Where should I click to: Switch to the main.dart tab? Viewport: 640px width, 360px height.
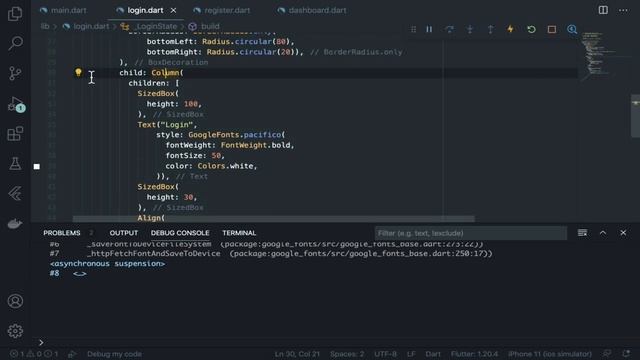pyautogui.click(x=63, y=10)
